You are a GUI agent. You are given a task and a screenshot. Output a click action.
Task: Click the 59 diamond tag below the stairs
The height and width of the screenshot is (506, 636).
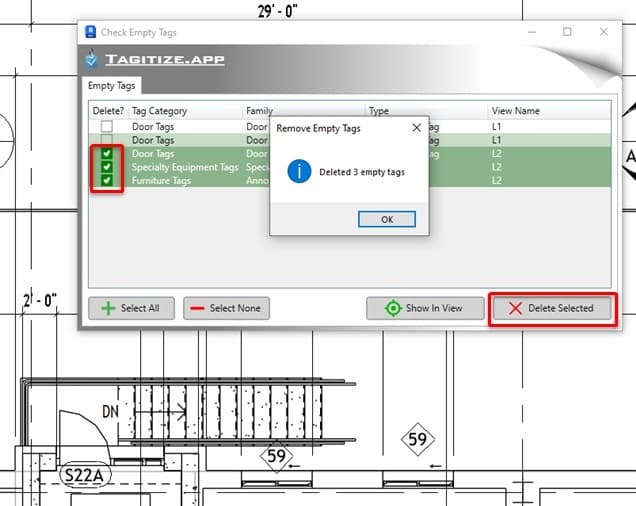click(x=276, y=456)
